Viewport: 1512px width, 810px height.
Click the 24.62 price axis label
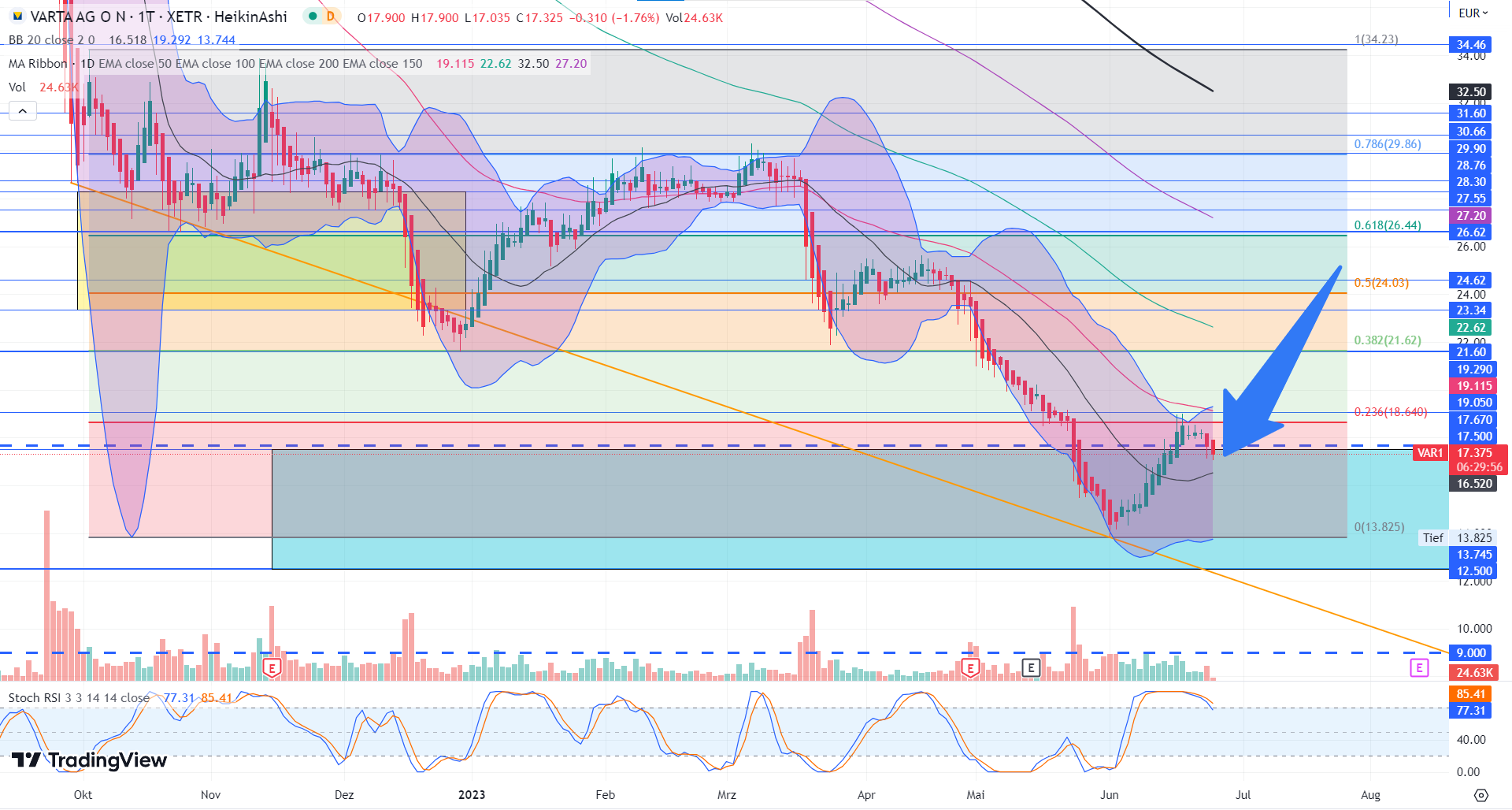pyautogui.click(x=1471, y=281)
